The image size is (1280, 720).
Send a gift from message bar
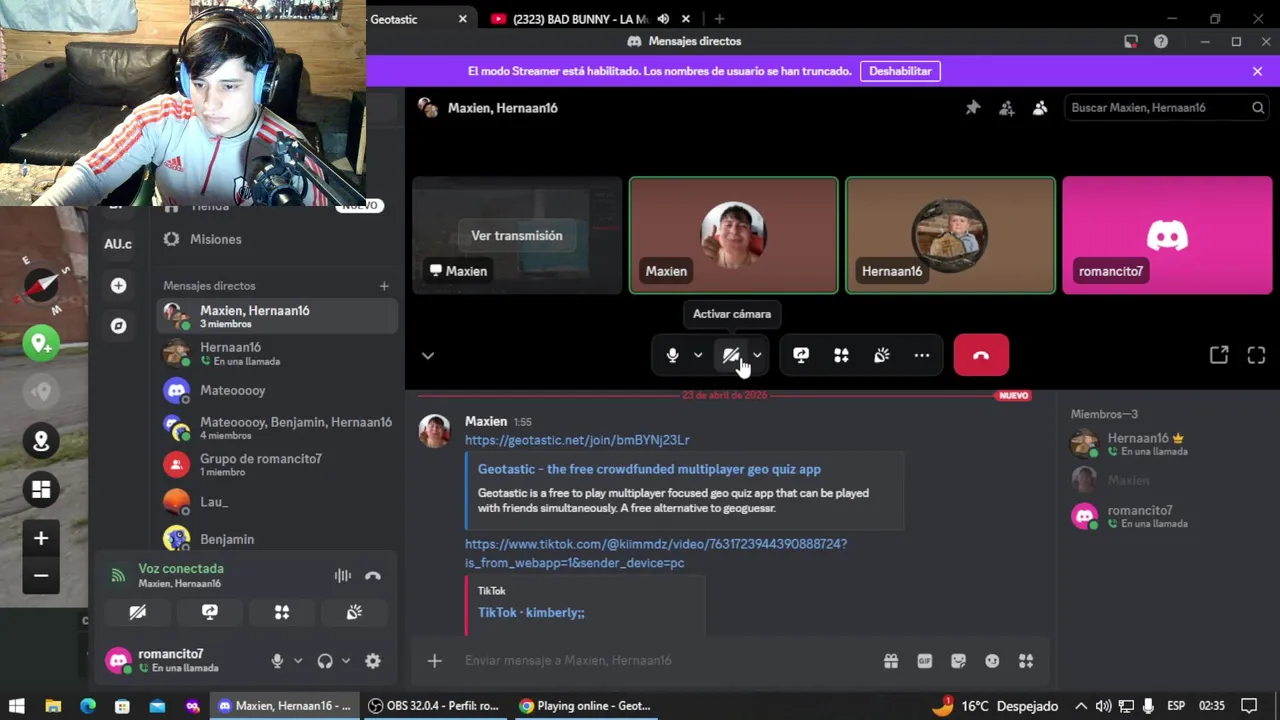891,661
